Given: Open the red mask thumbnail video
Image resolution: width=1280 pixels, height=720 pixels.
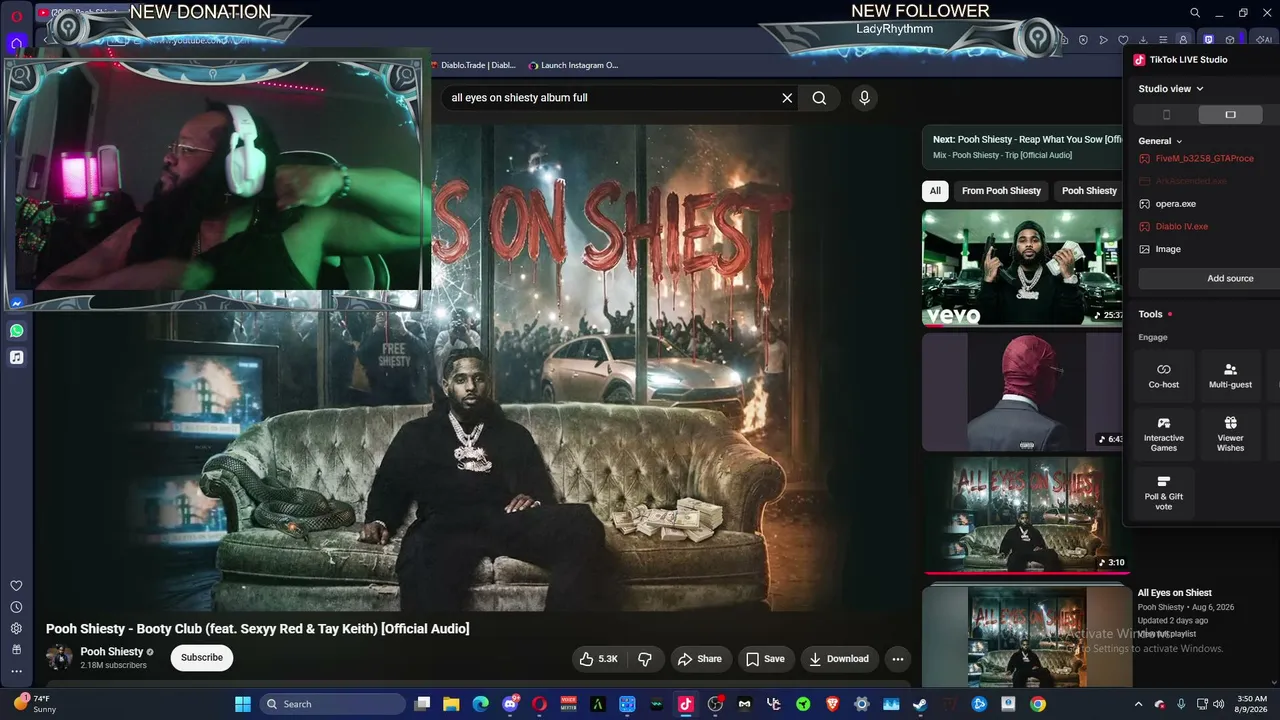Looking at the screenshot, I should coord(1022,392).
